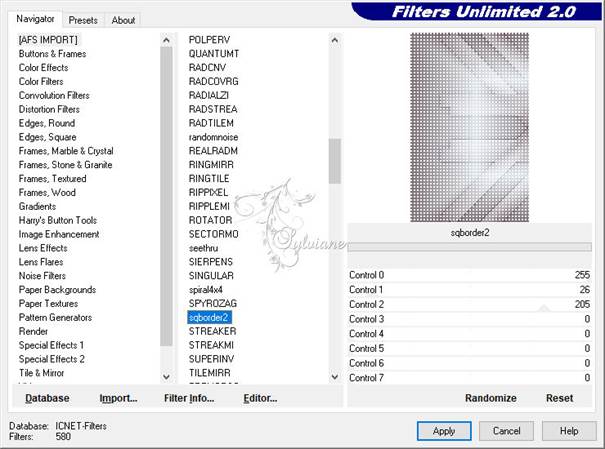Click the Apply button
This screenshot has height=449, width=605.
click(444, 431)
